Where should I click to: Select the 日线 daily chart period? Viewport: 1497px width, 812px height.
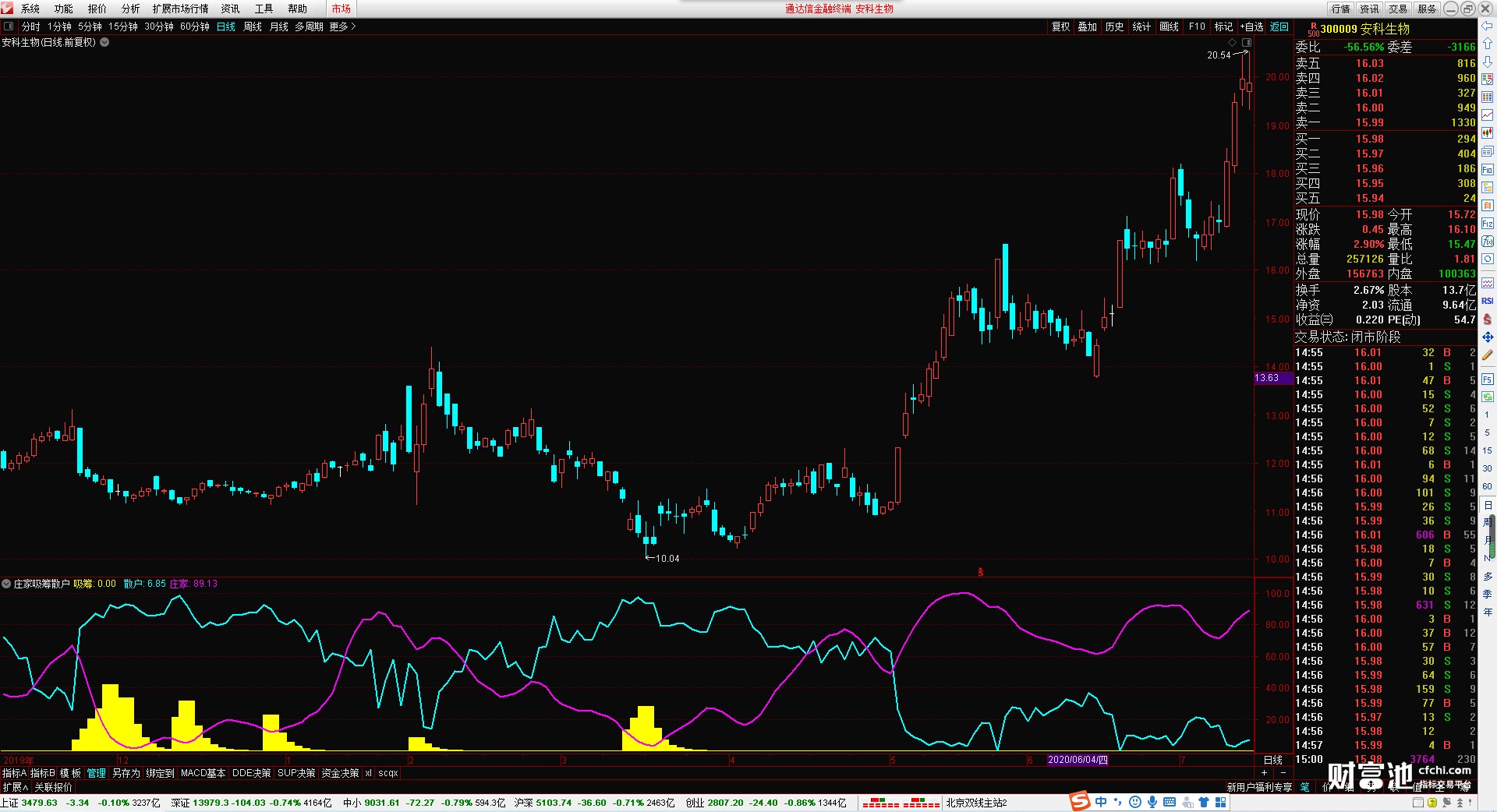point(226,26)
